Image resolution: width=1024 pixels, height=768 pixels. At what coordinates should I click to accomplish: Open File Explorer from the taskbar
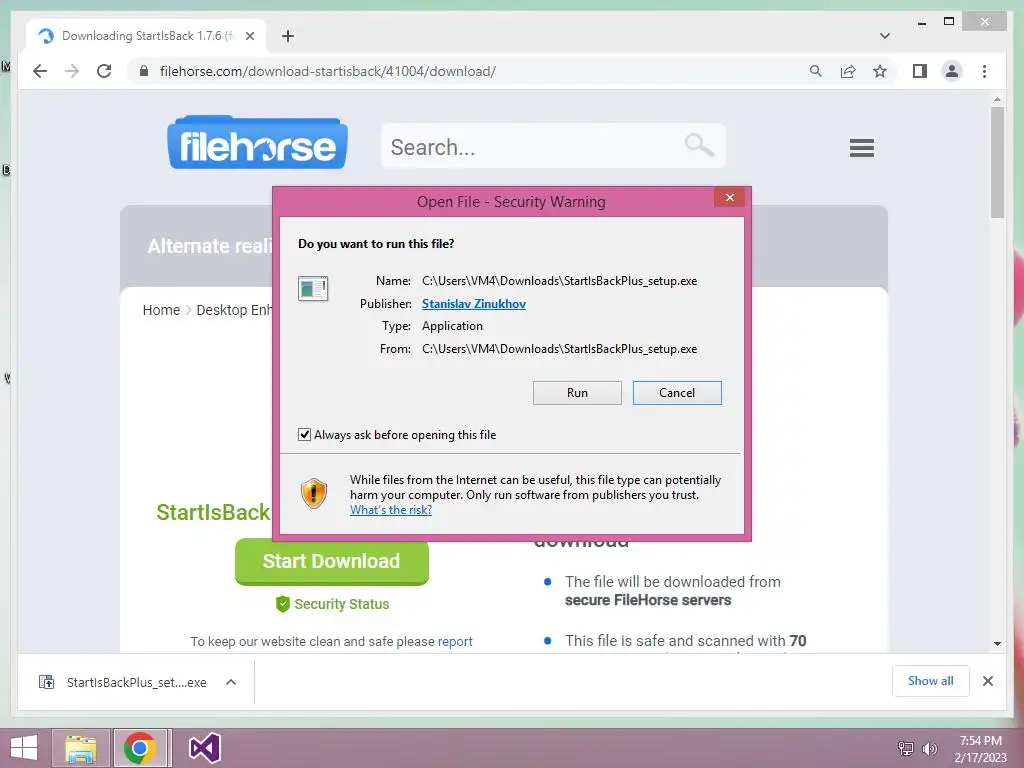coord(80,748)
